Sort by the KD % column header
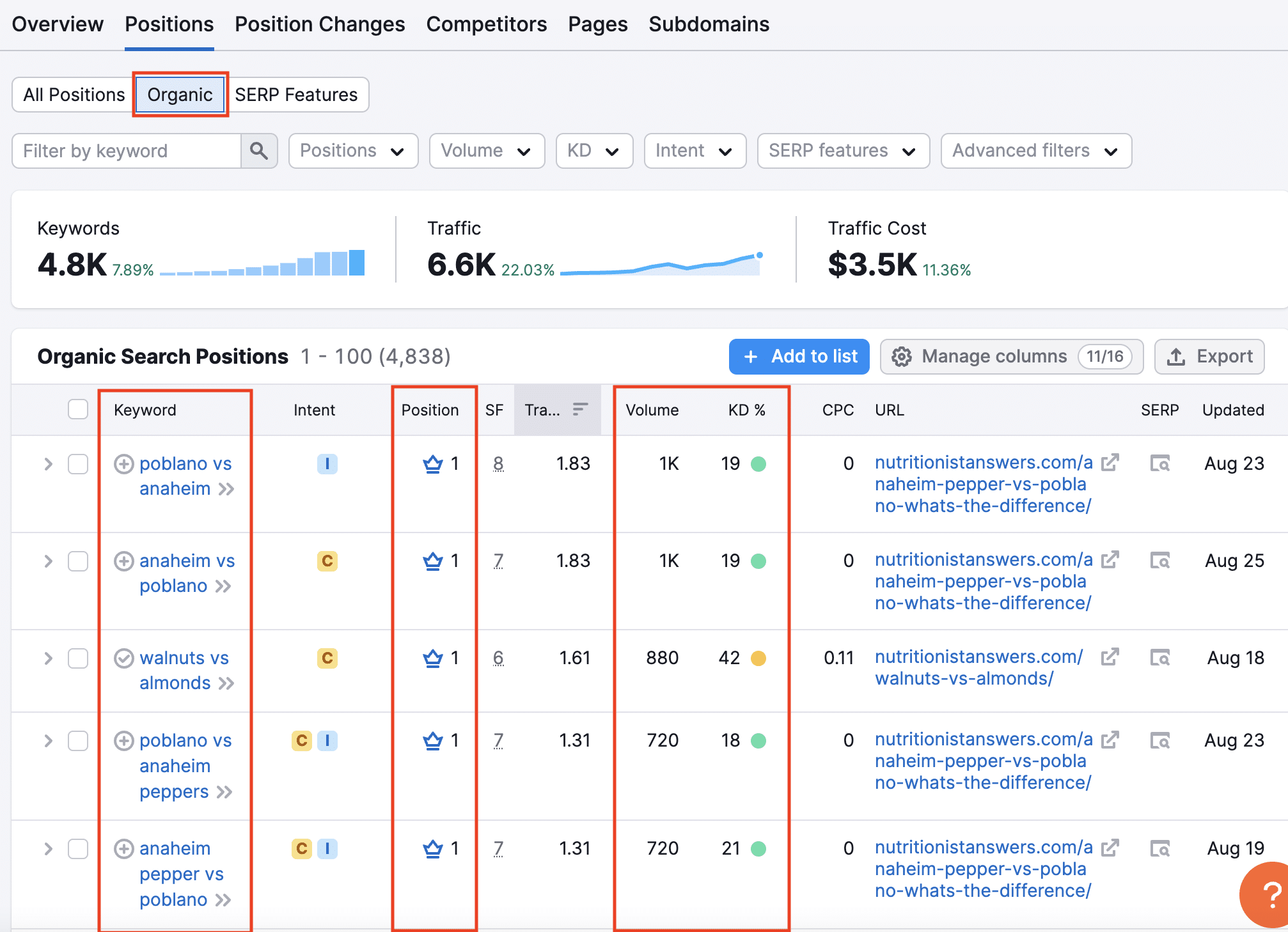 [747, 410]
